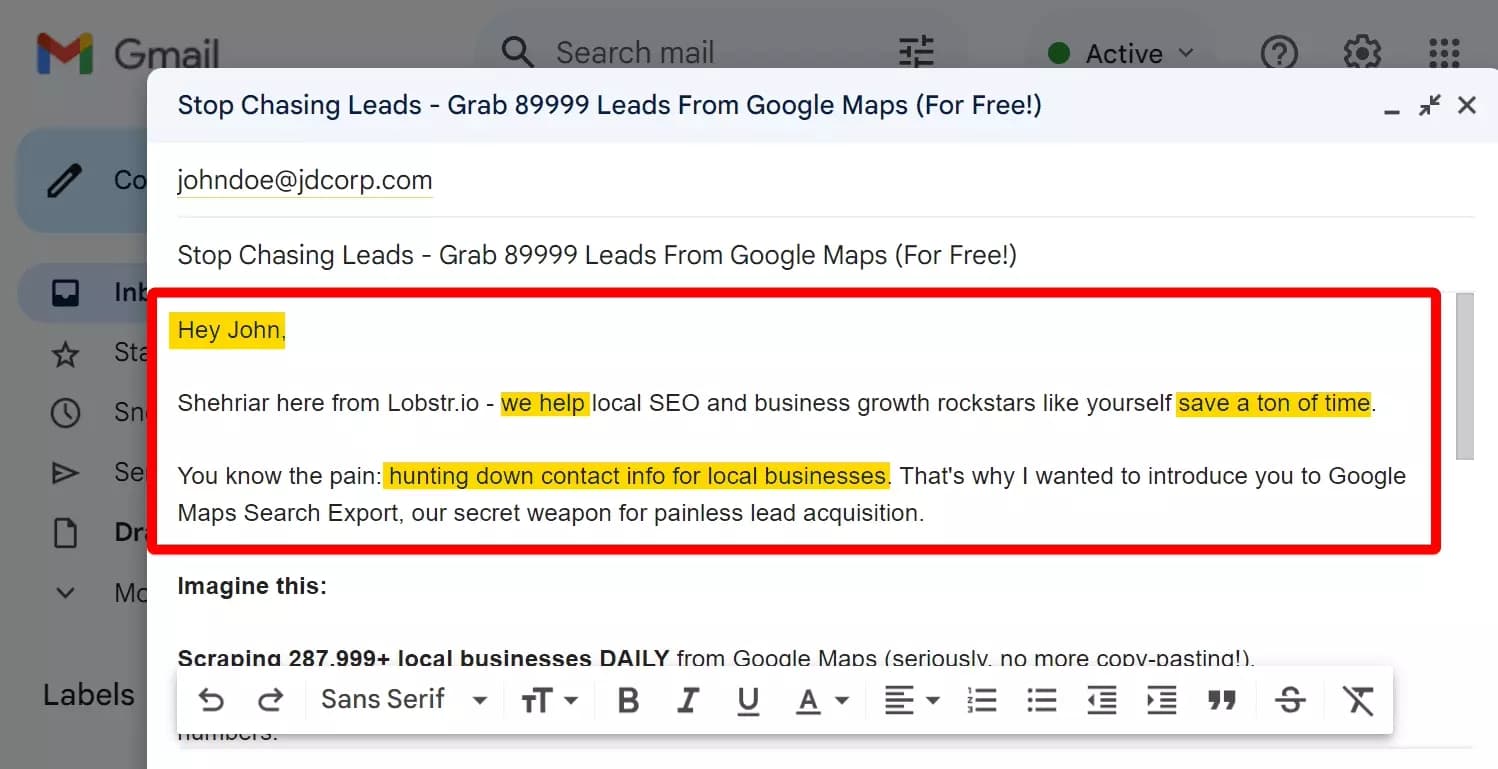
Task: Click the Undo arrow in formatting toolbar
Action: click(x=211, y=700)
